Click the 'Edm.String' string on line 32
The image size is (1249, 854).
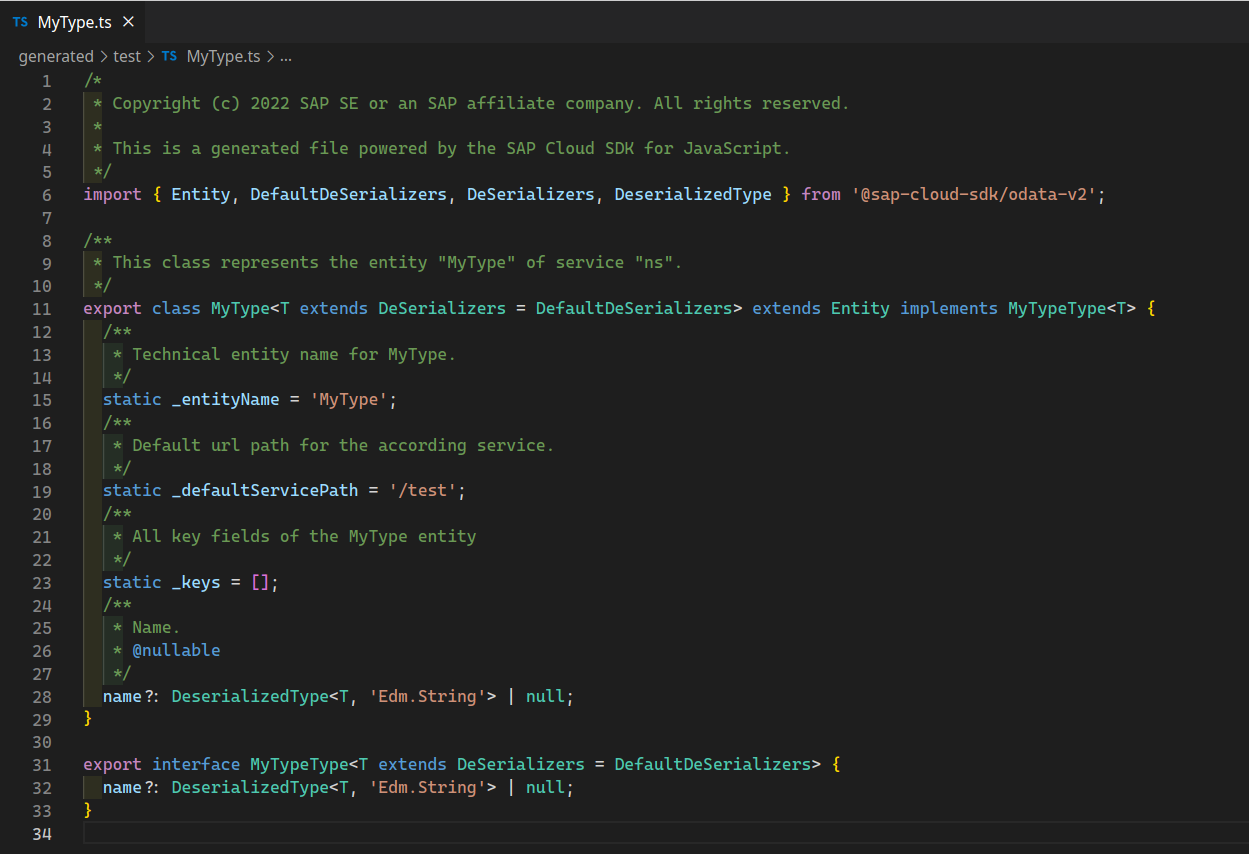[428, 788]
